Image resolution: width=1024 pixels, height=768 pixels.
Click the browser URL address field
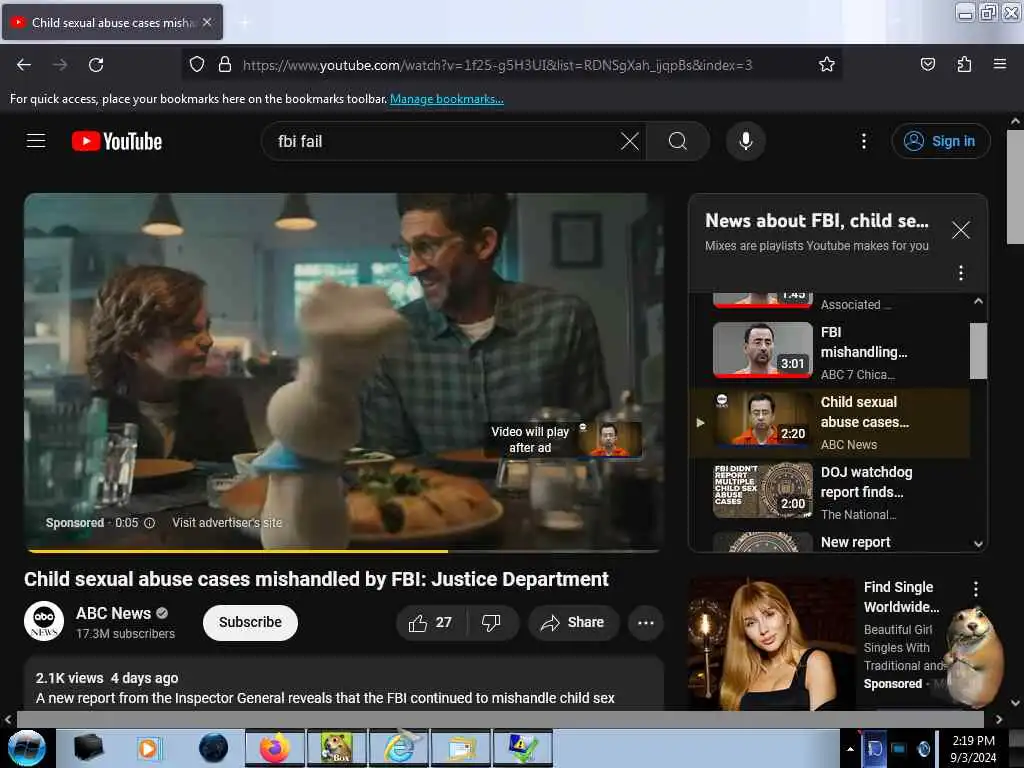point(496,65)
